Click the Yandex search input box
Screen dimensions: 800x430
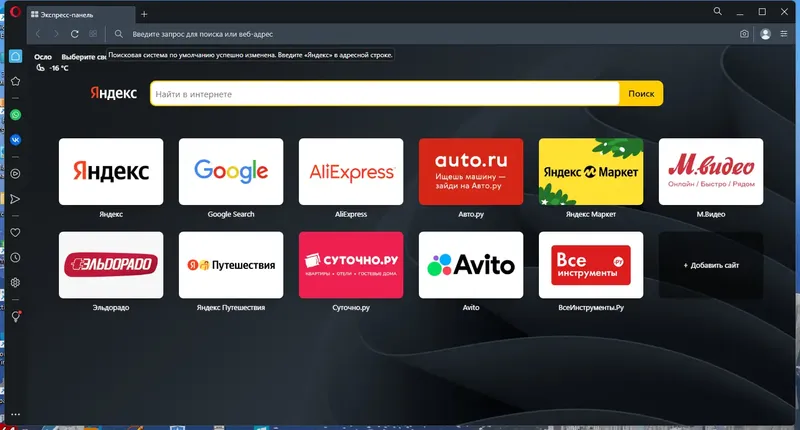[385, 94]
